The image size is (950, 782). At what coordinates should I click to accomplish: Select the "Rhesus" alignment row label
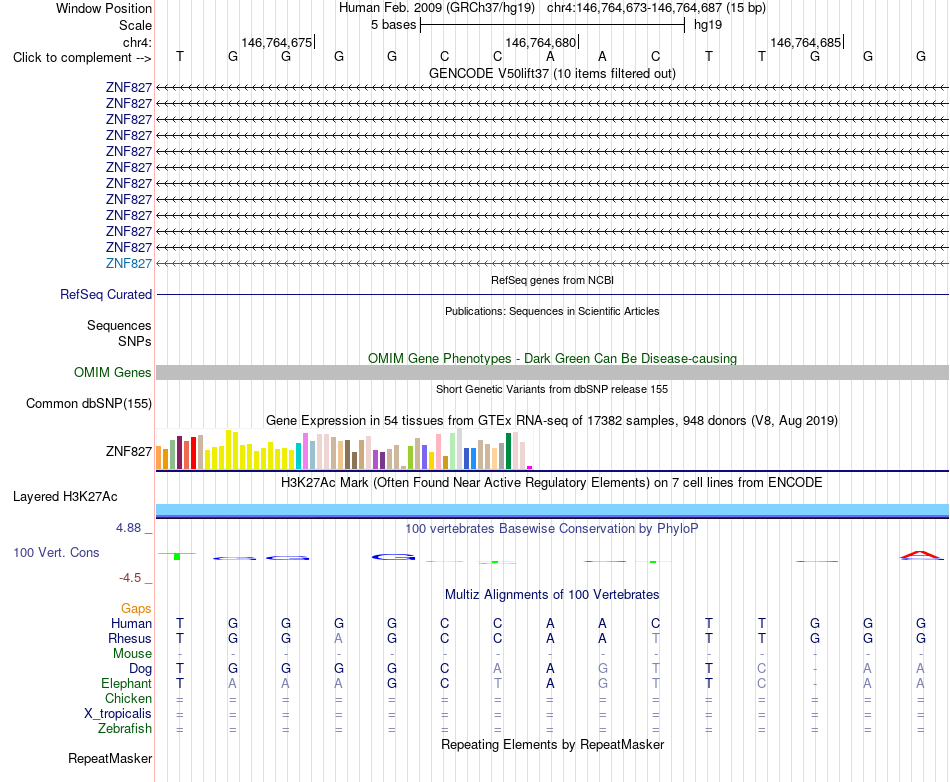(130, 639)
